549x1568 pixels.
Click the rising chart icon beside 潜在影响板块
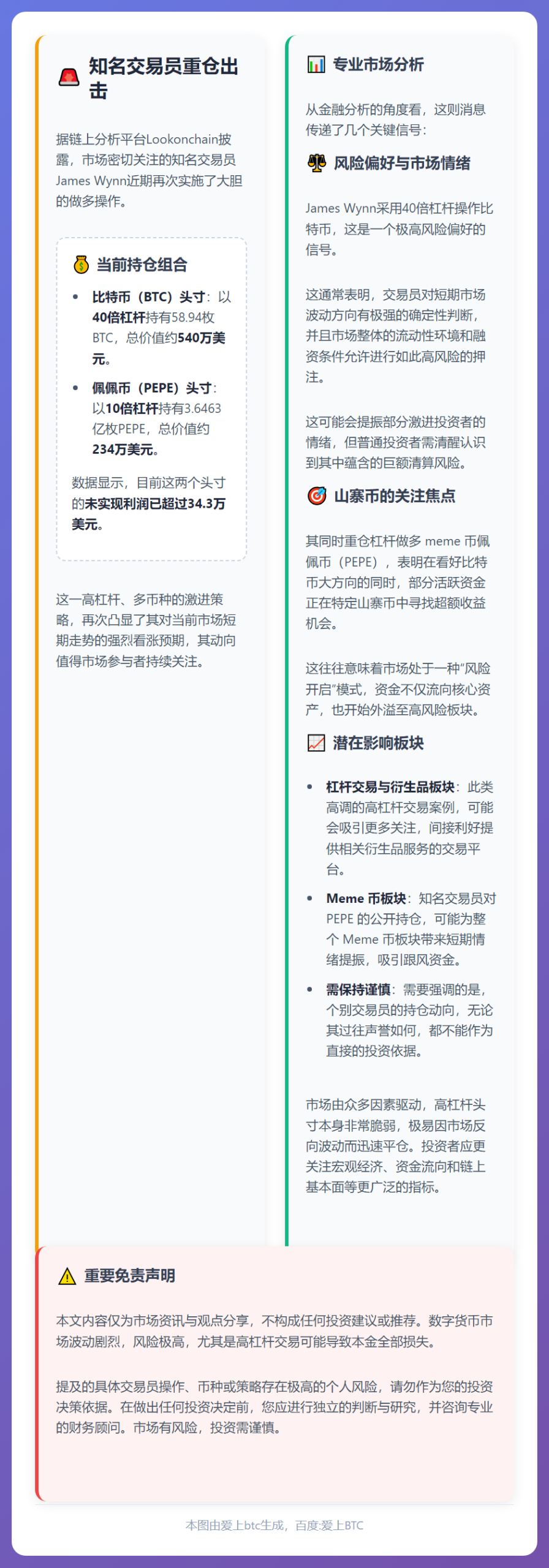click(x=316, y=743)
